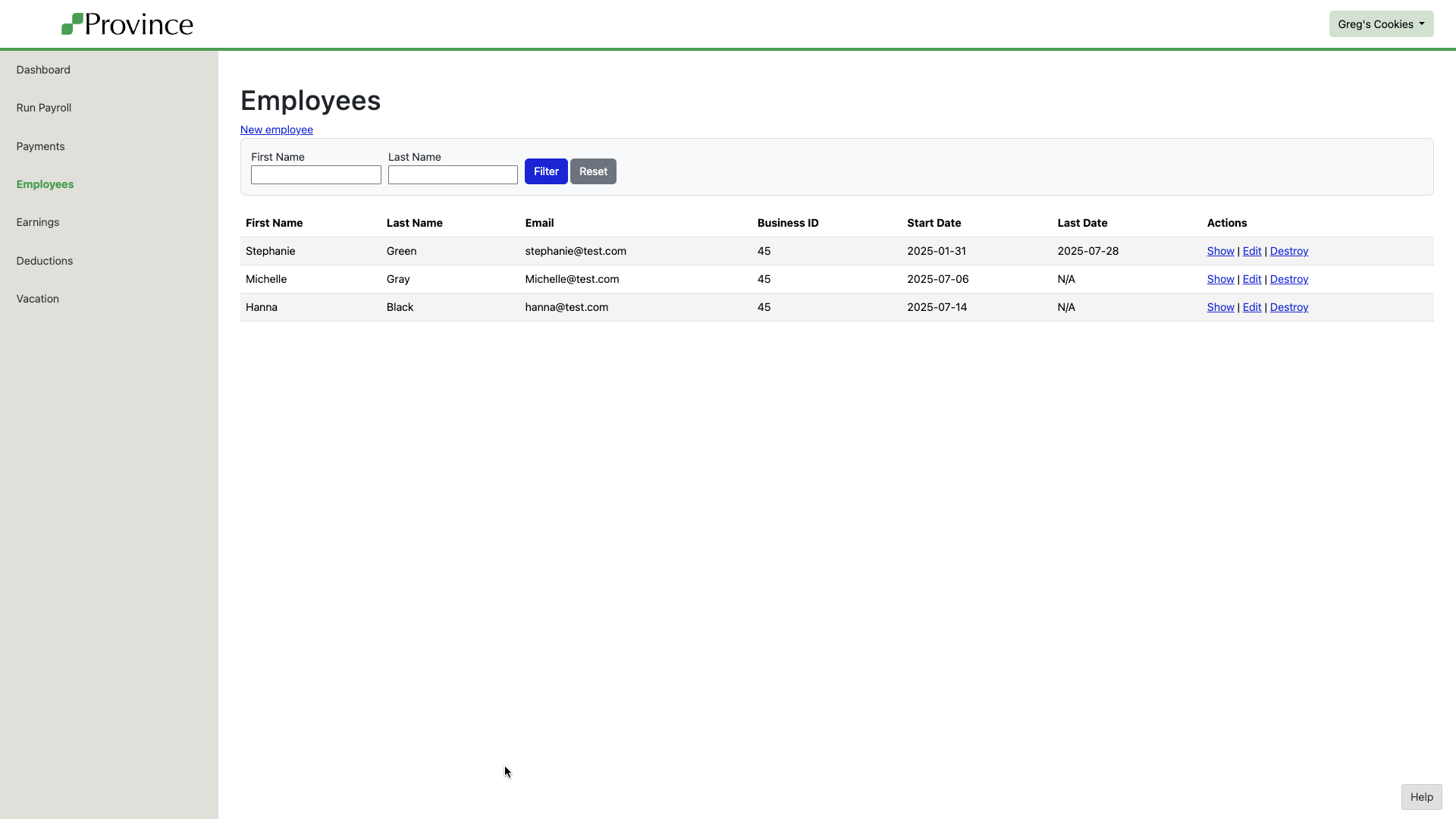Screen dimensions: 1456x819
Task: Click the New employee link
Action: [x=276, y=130]
